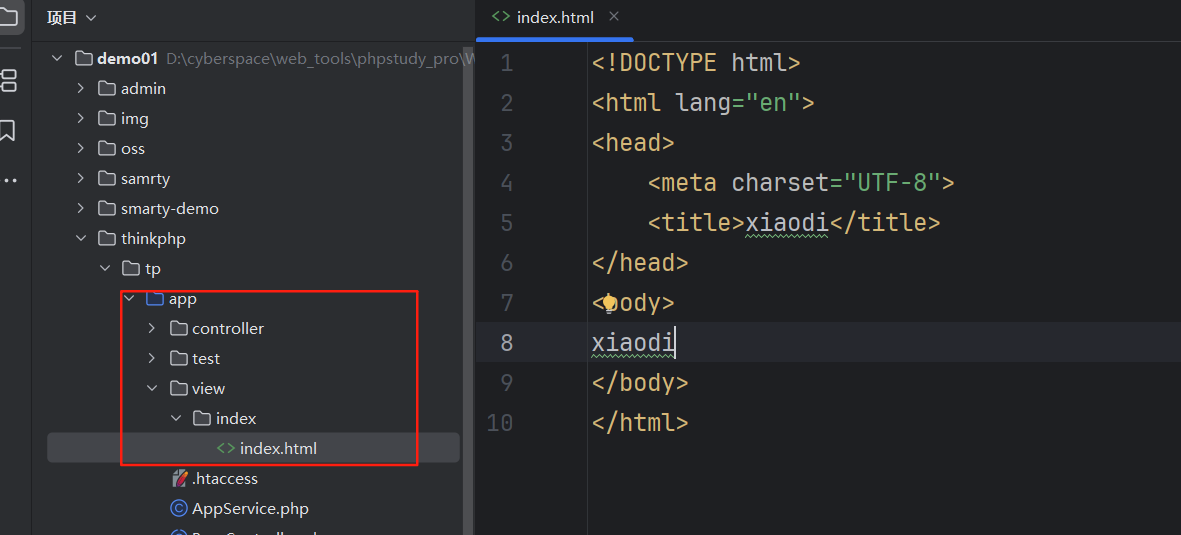Select the oss folder icon

(x=107, y=148)
